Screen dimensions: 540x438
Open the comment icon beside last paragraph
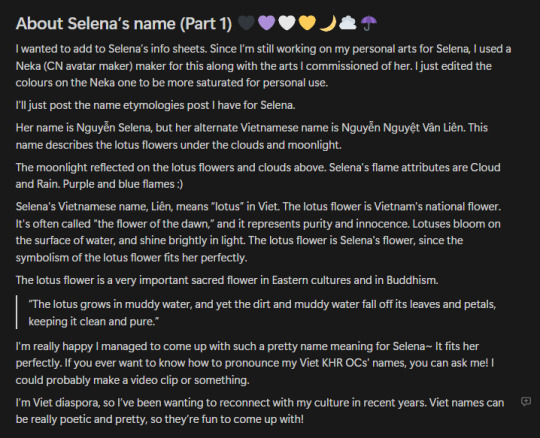click(x=526, y=401)
